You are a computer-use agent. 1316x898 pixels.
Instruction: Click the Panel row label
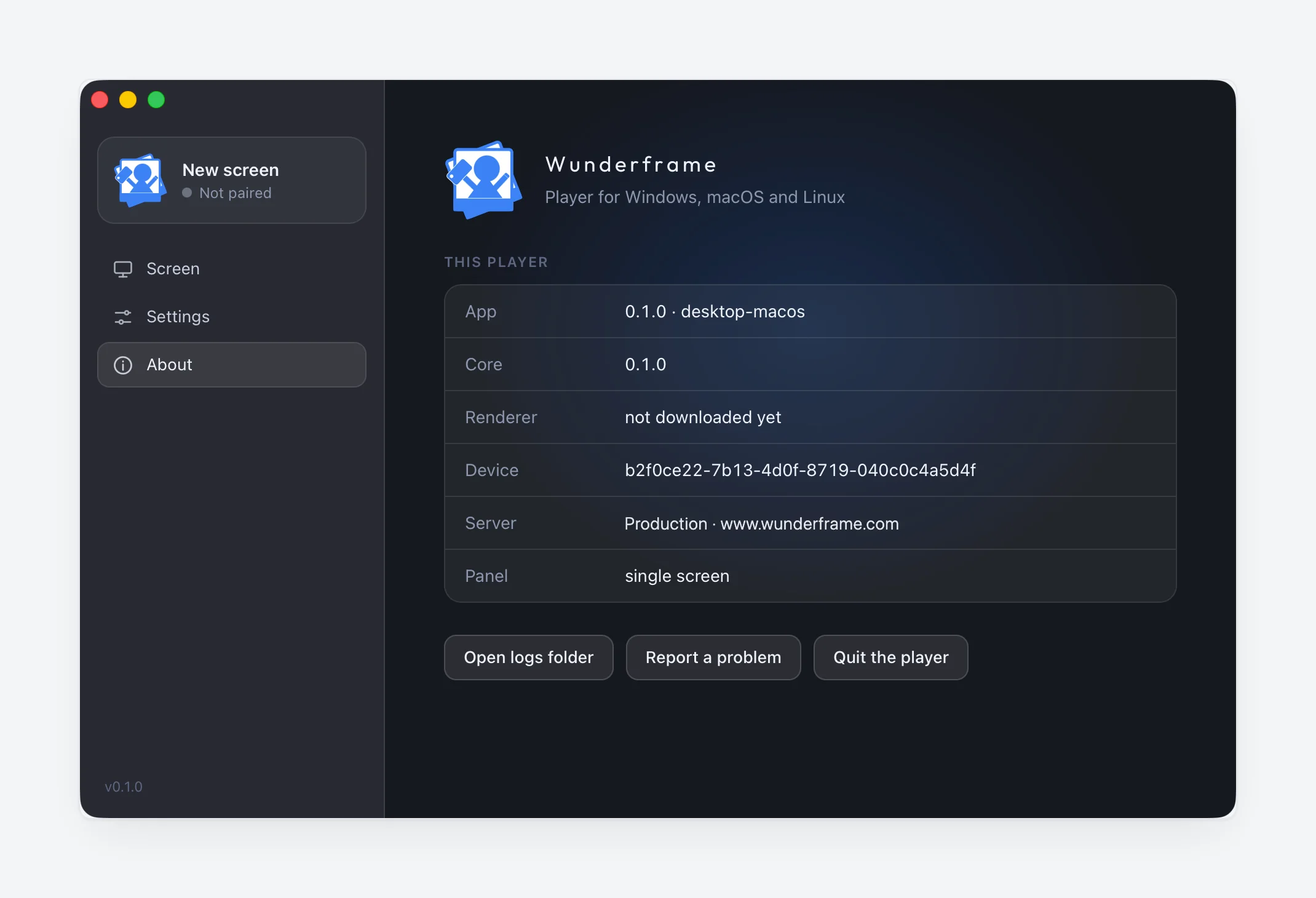[x=486, y=576]
